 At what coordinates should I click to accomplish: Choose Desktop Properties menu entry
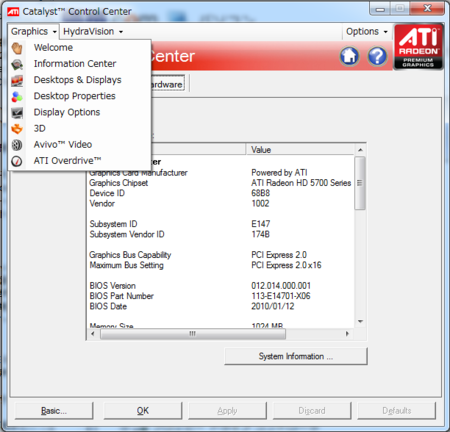[x=80, y=96]
